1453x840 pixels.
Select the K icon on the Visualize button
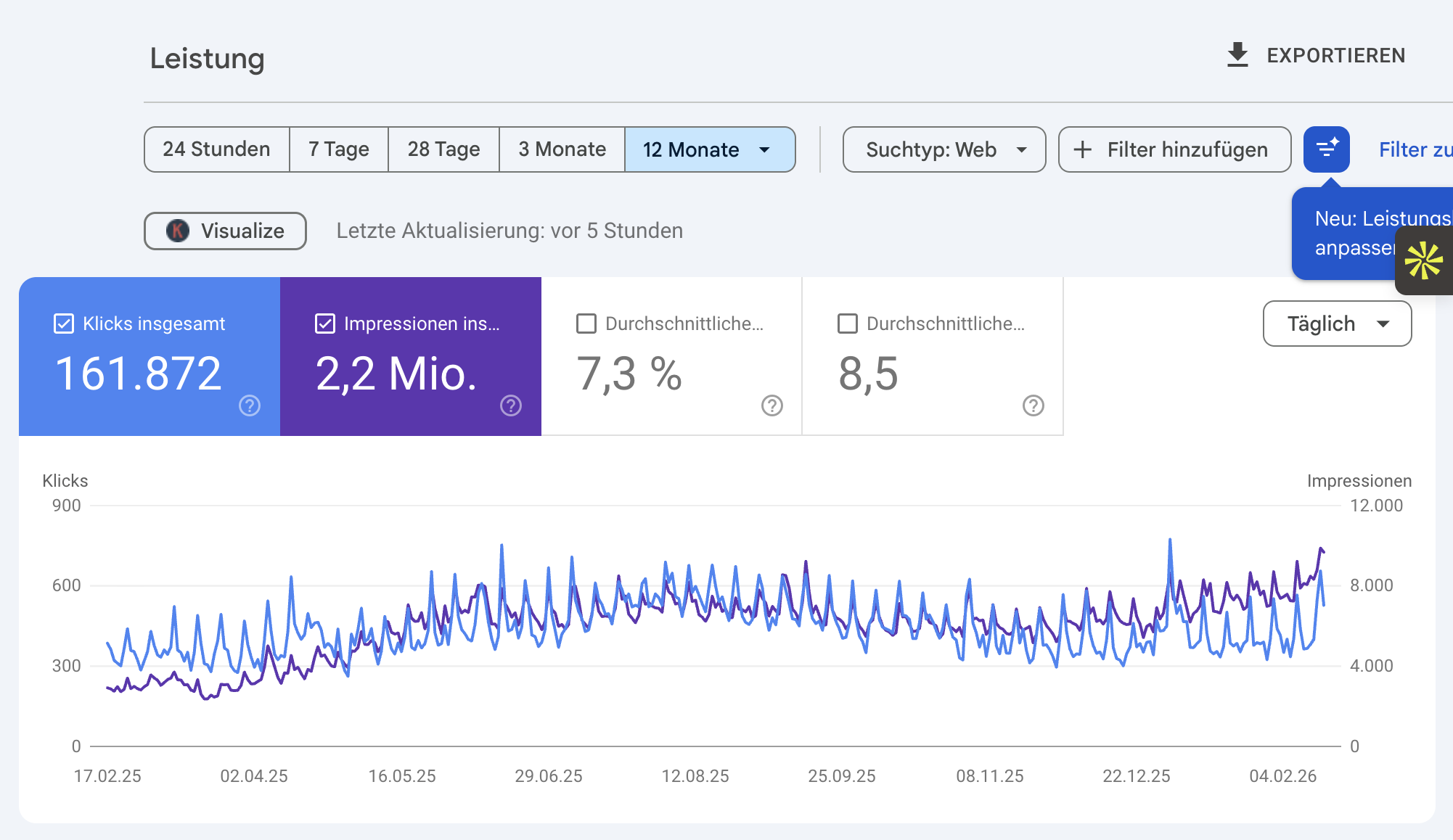click(x=176, y=231)
